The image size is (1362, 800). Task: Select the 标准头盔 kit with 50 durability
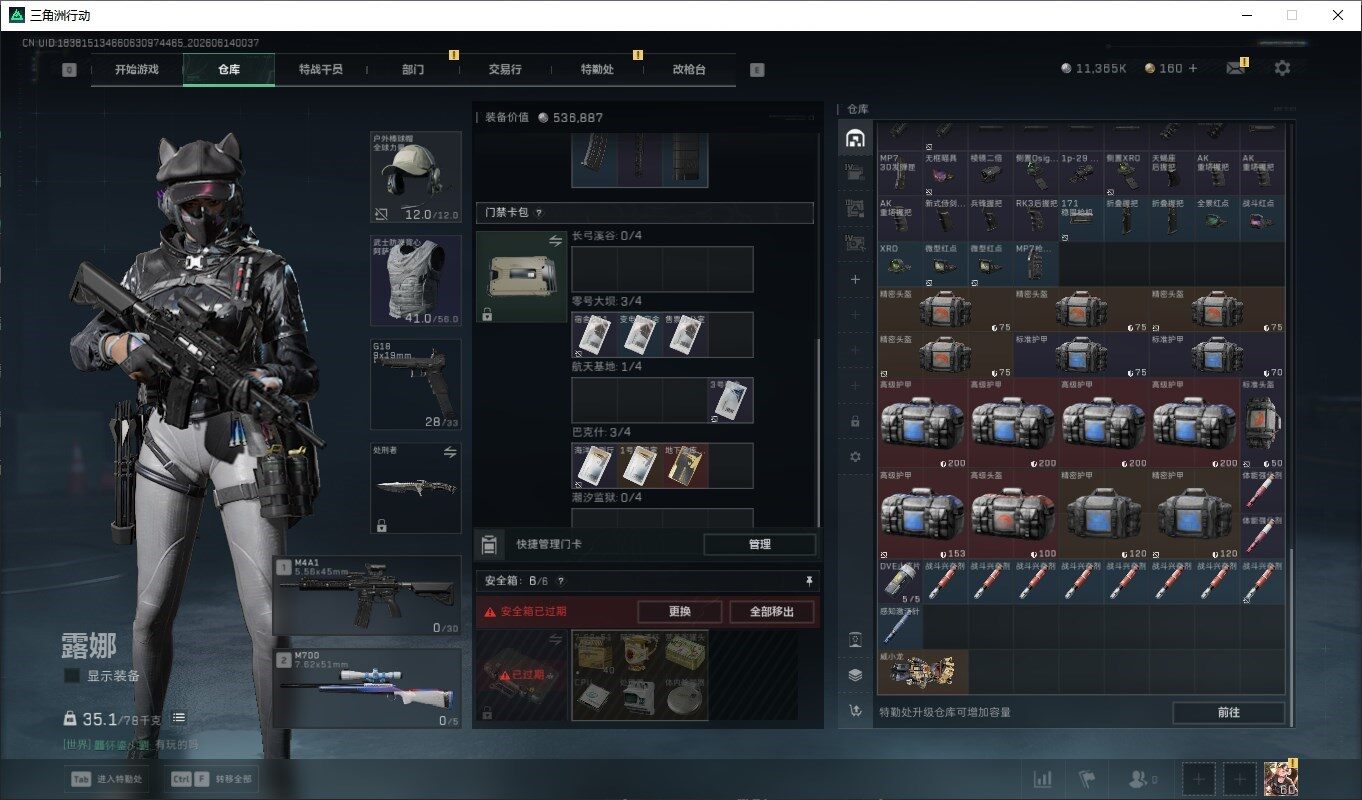pyautogui.click(x=1262, y=423)
